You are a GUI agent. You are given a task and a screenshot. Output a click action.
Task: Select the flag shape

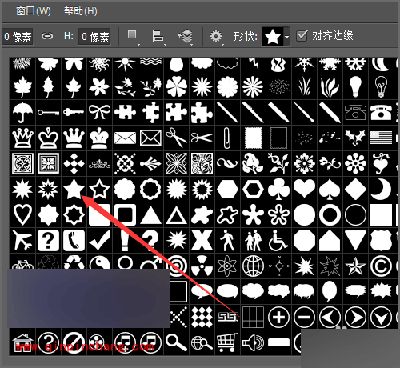(381, 137)
